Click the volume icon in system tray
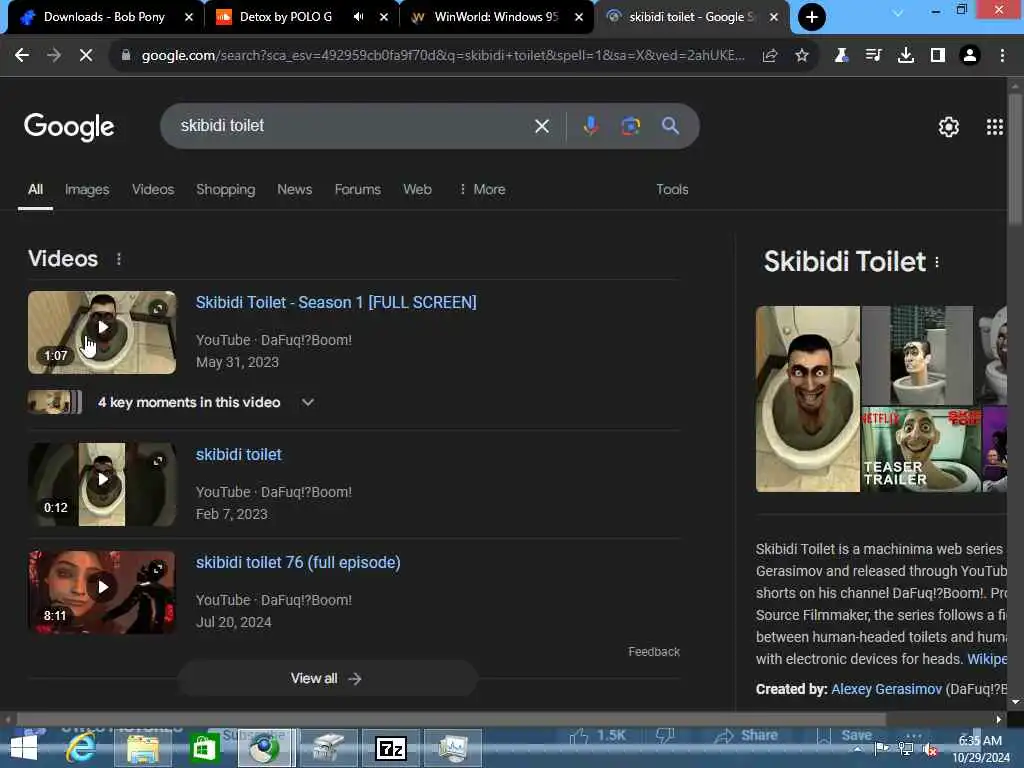 pyautogui.click(x=930, y=749)
